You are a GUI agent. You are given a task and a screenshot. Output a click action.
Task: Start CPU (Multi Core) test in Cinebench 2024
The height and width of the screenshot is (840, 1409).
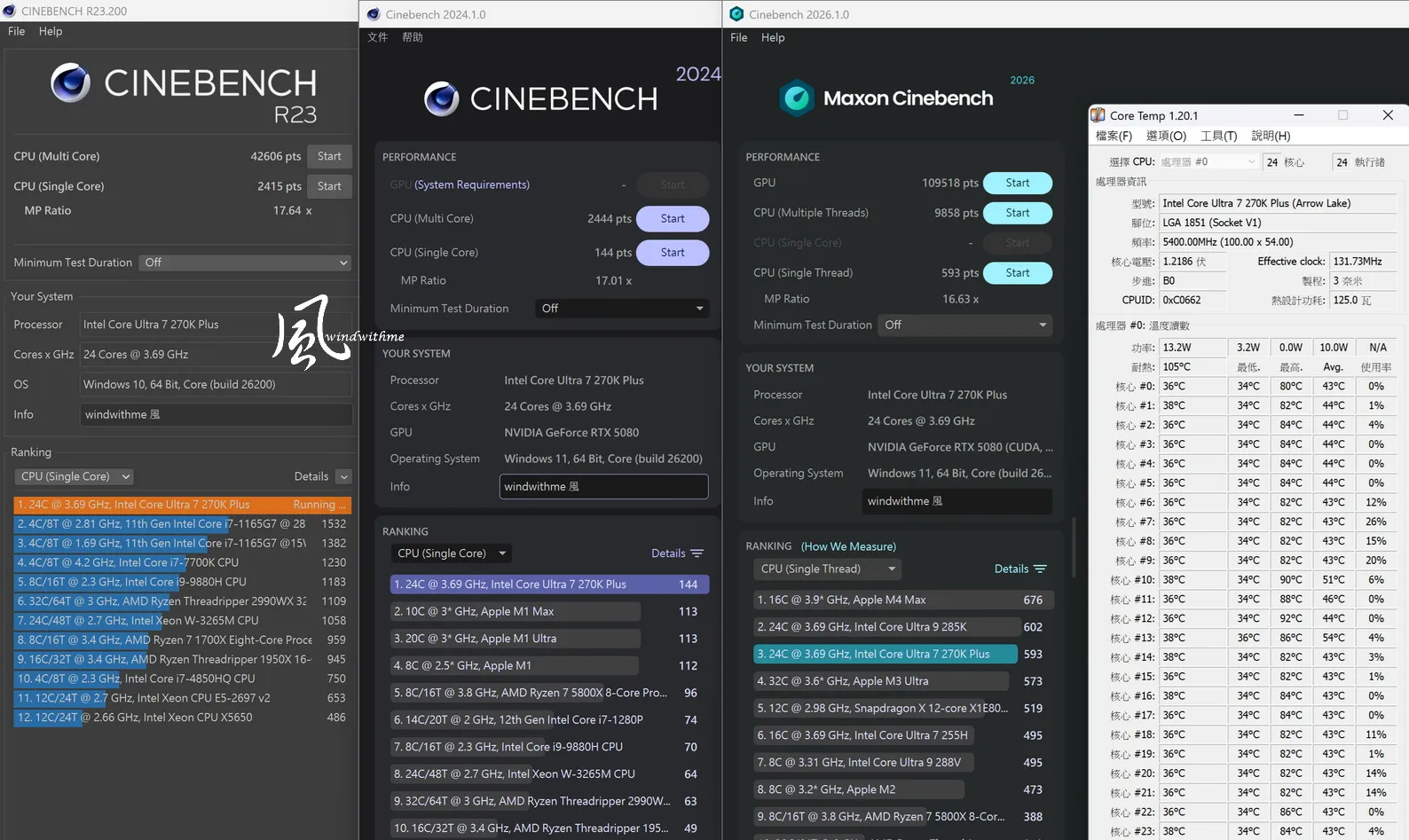tap(673, 219)
